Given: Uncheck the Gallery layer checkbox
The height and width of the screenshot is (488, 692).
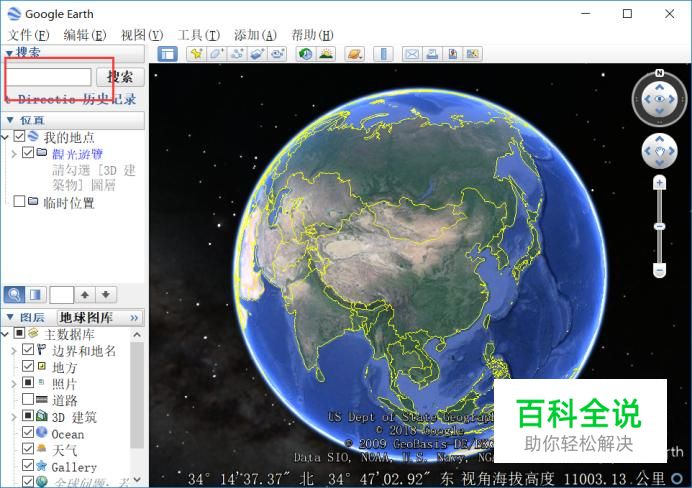Looking at the screenshot, I should (28, 465).
